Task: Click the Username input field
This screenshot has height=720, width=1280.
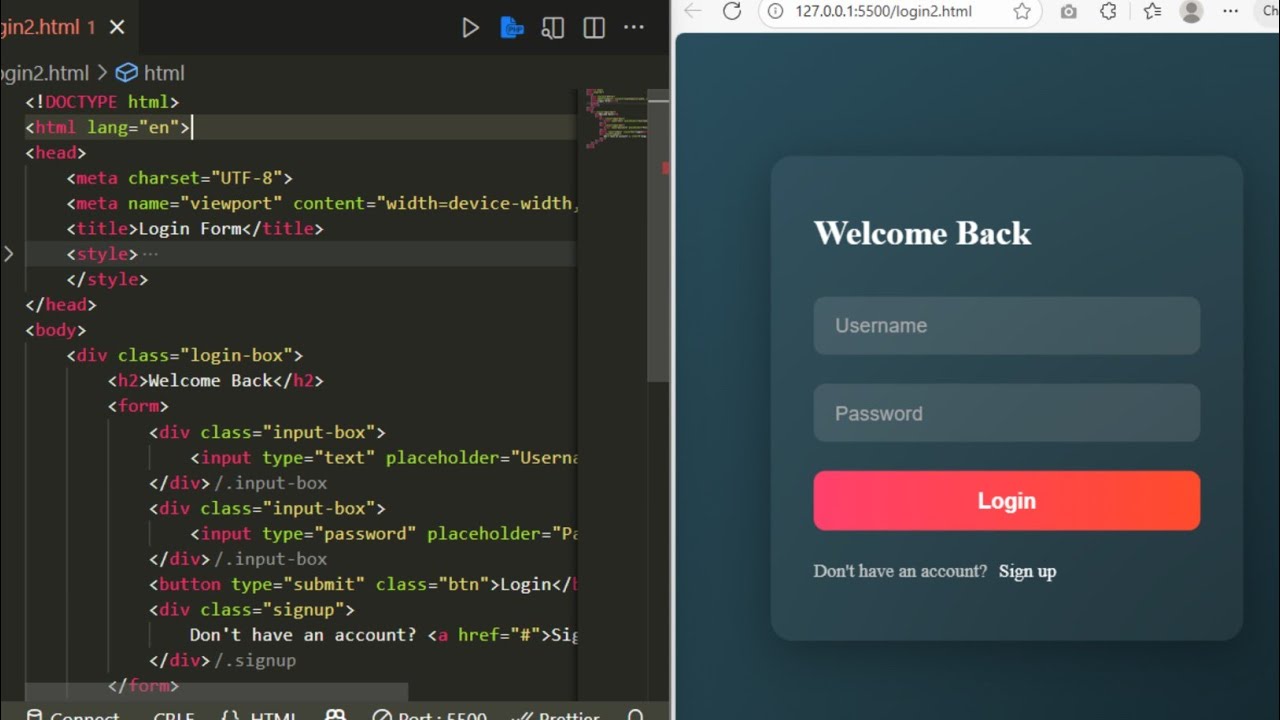Action: pos(1007,326)
